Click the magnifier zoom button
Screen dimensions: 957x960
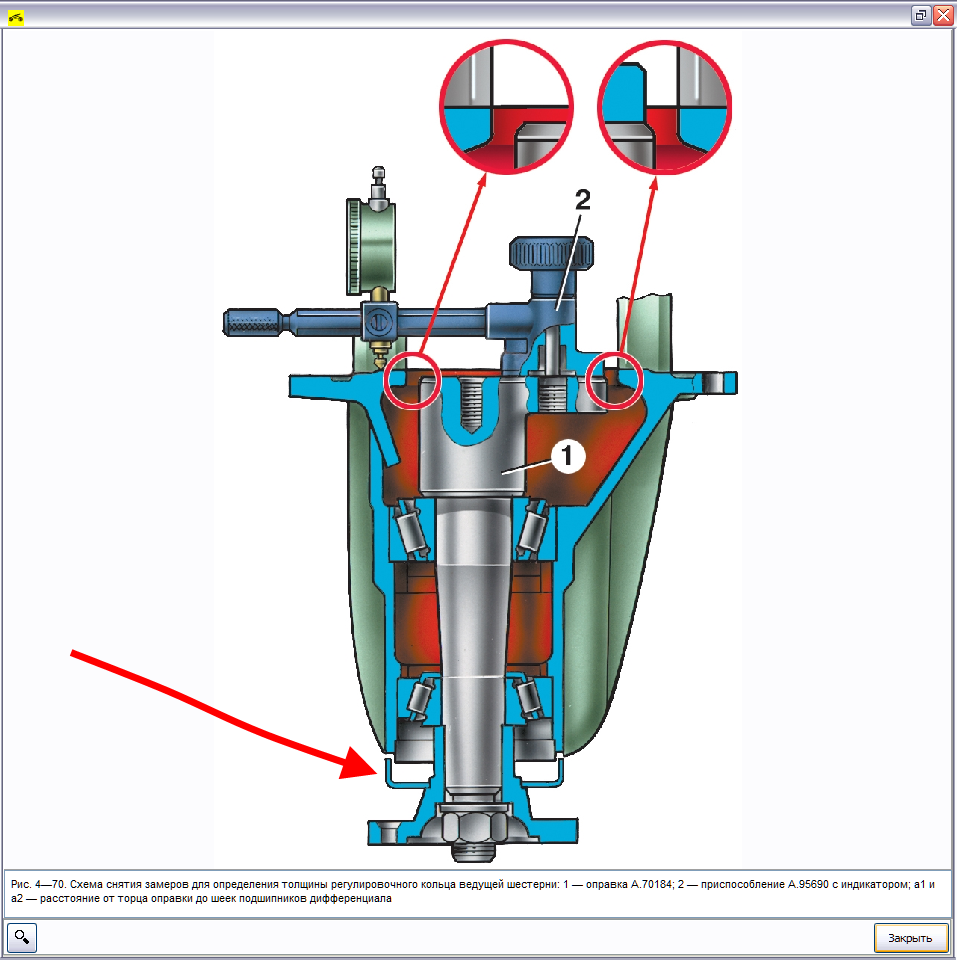(22, 937)
